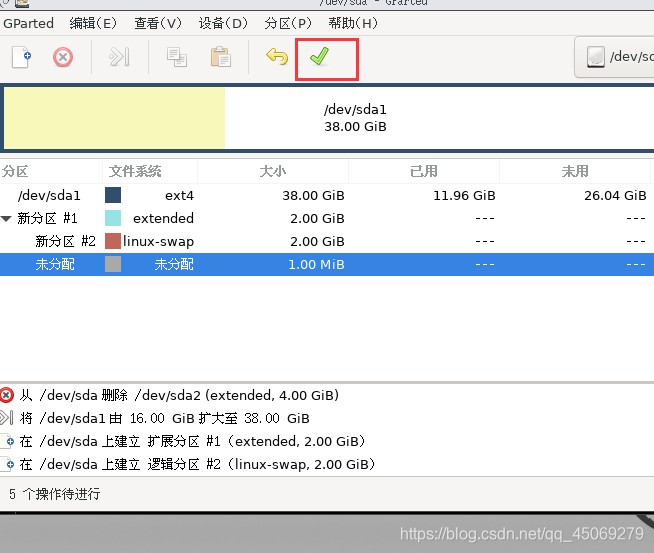Click new-partition icon beside 扩展分区 #1 operation
This screenshot has width=654, height=553.
7,441
